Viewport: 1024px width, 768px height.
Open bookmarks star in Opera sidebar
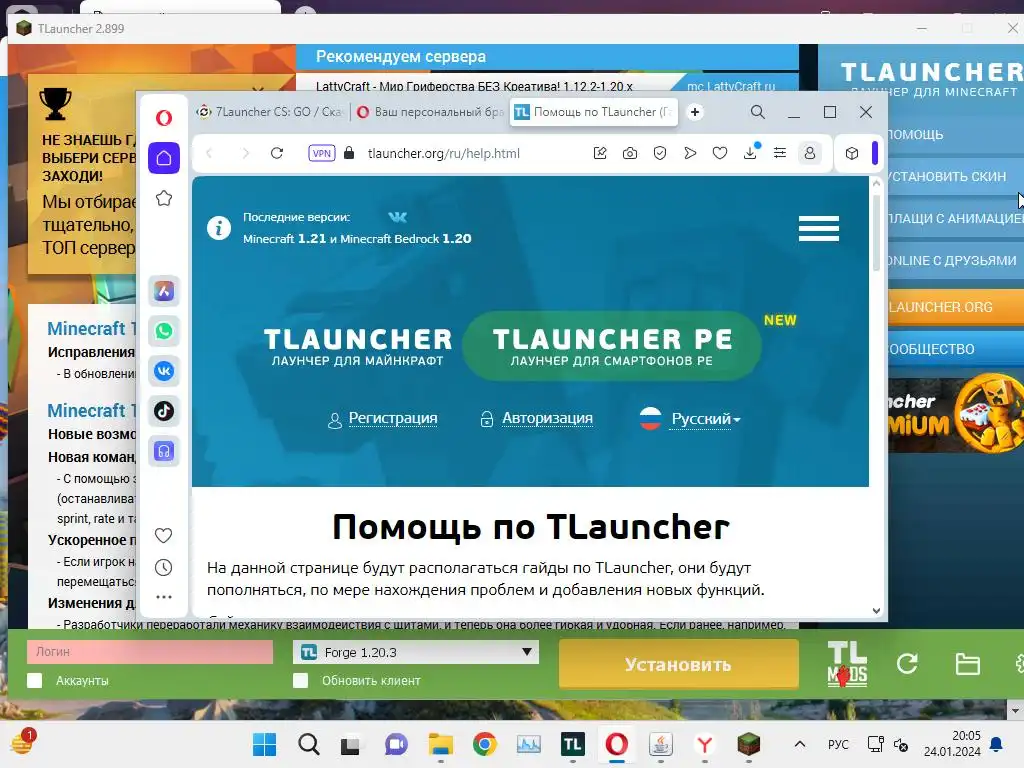[164, 198]
